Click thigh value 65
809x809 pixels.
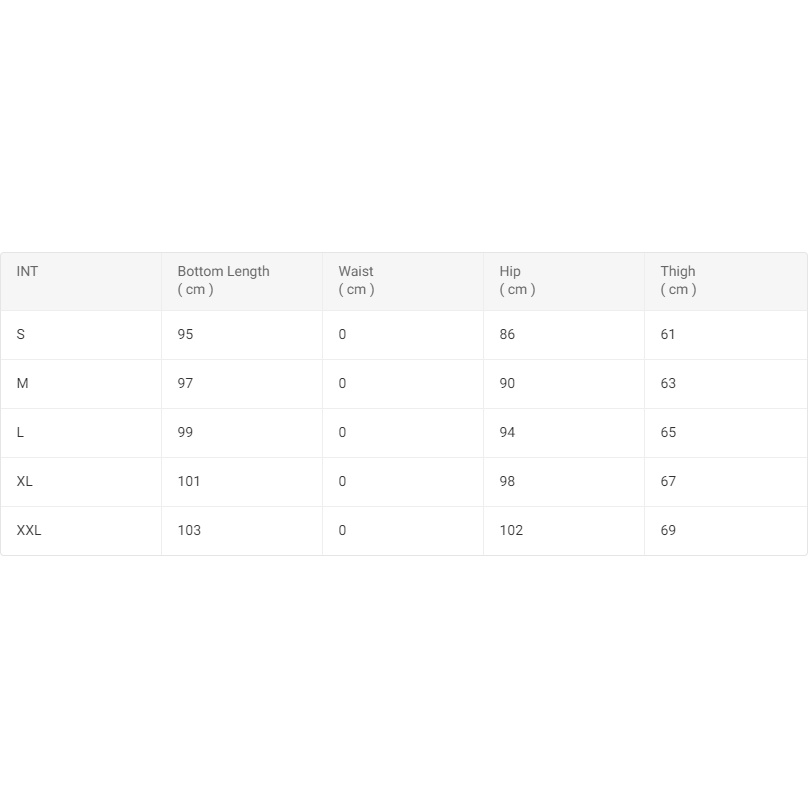(x=668, y=433)
